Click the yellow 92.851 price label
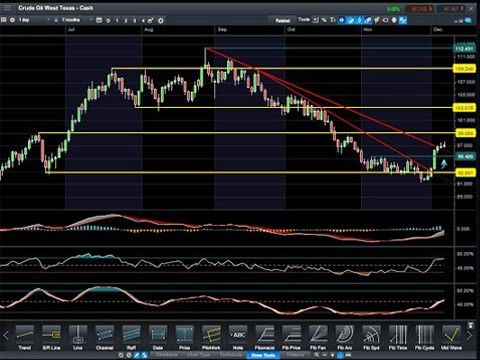480x360 pixels. 465,173
